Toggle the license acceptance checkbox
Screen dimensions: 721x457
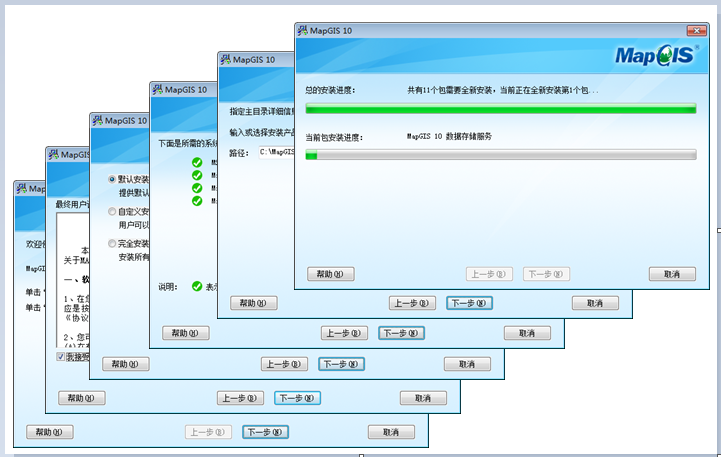[61, 357]
